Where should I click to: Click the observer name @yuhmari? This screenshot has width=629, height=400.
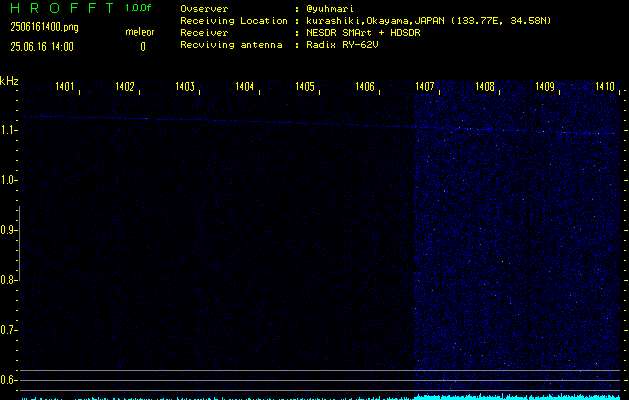pyautogui.click(x=330, y=9)
